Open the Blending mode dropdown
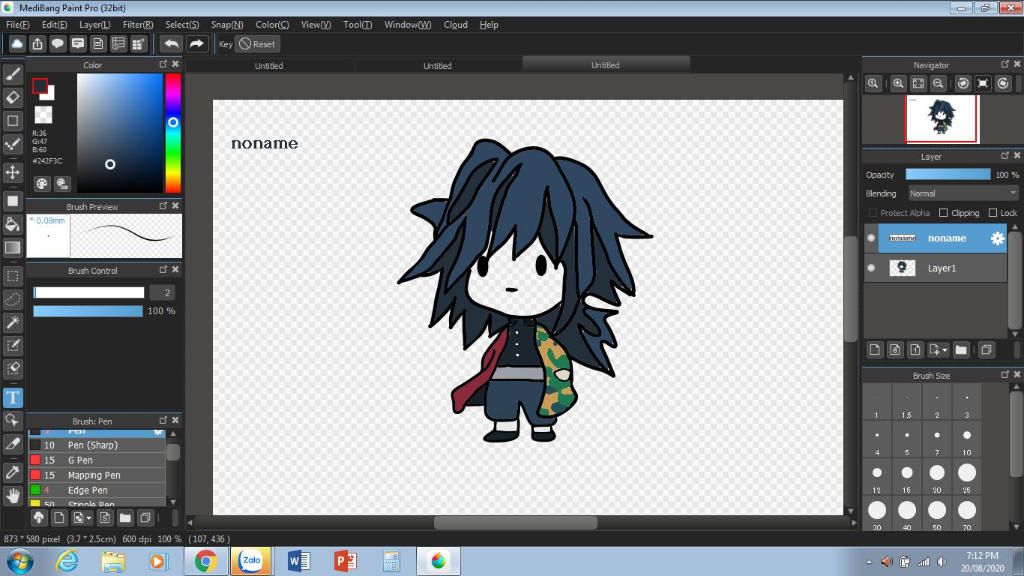 (963, 193)
